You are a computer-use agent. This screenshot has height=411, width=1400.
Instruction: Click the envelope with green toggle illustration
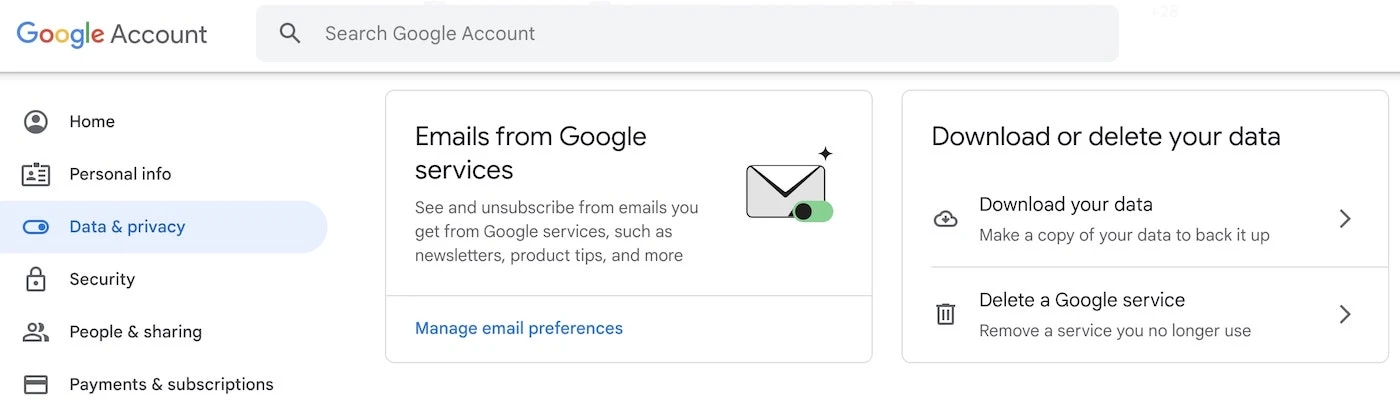[790, 187]
